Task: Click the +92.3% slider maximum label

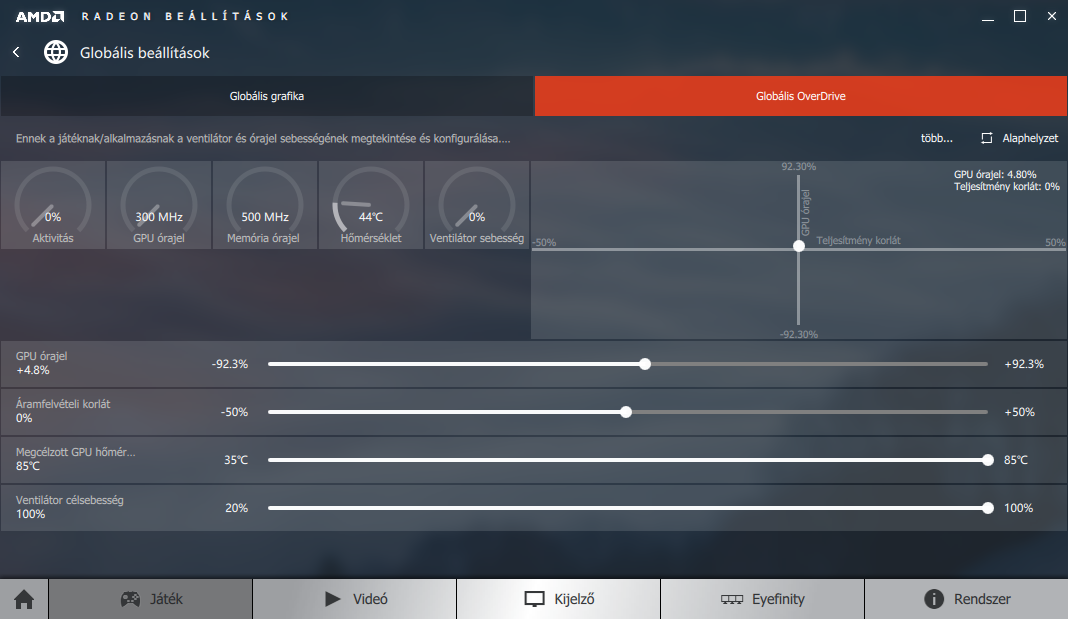Action: tap(1024, 364)
